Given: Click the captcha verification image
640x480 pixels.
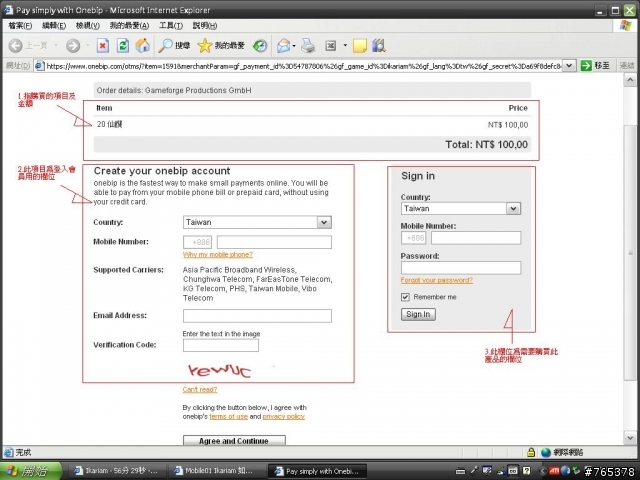Looking at the screenshot, I should click(x=220, y=370).
